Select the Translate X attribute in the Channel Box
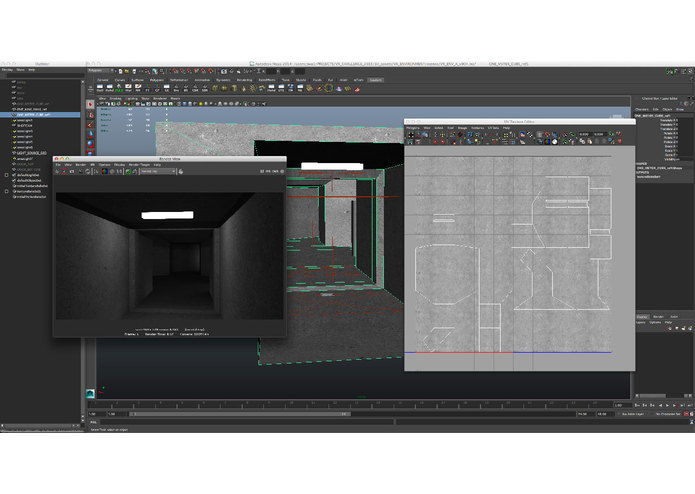The width and height of the screenshot is (695, 494). 669,120
